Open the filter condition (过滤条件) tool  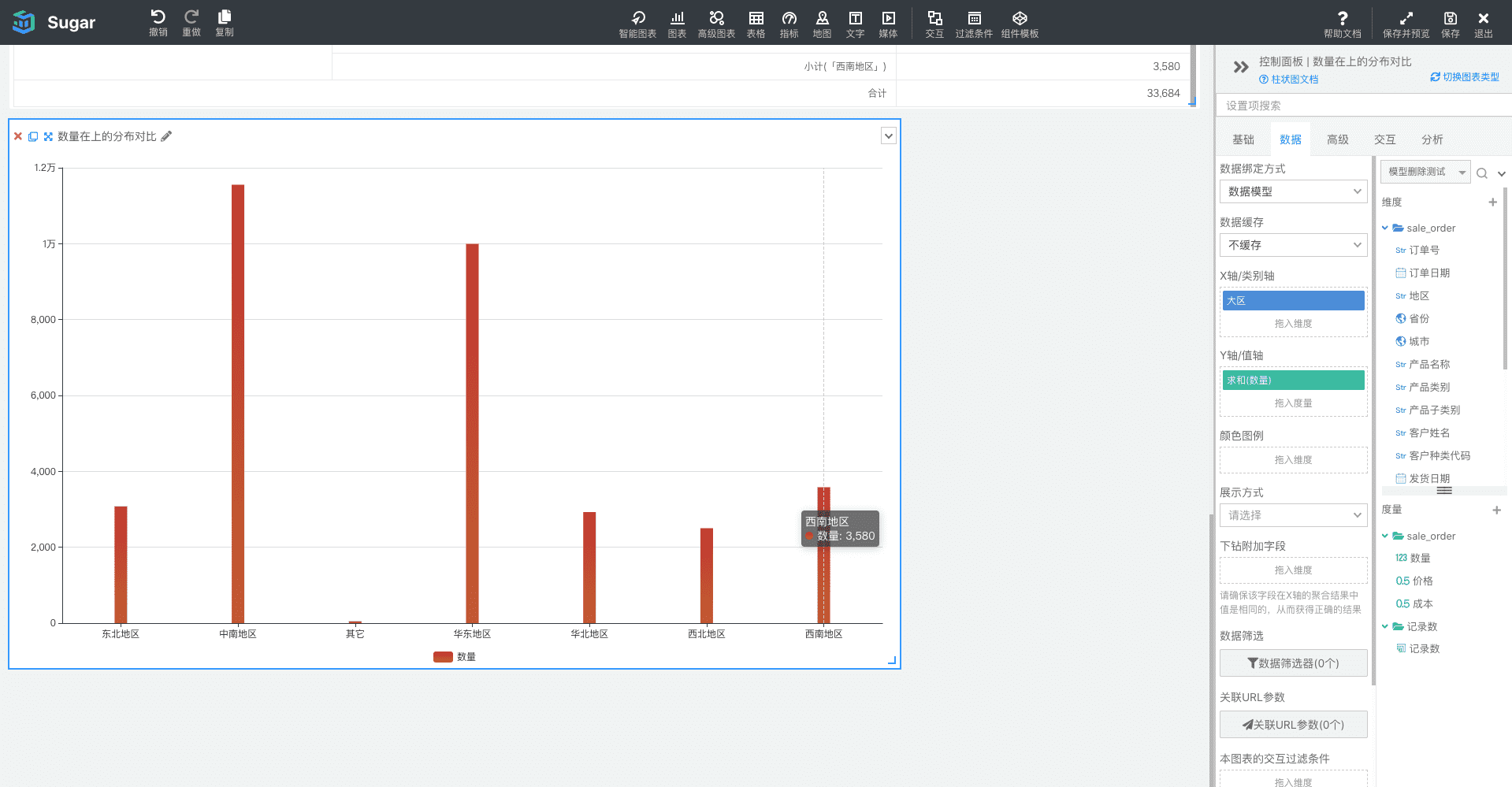click(x=974, y=24)
